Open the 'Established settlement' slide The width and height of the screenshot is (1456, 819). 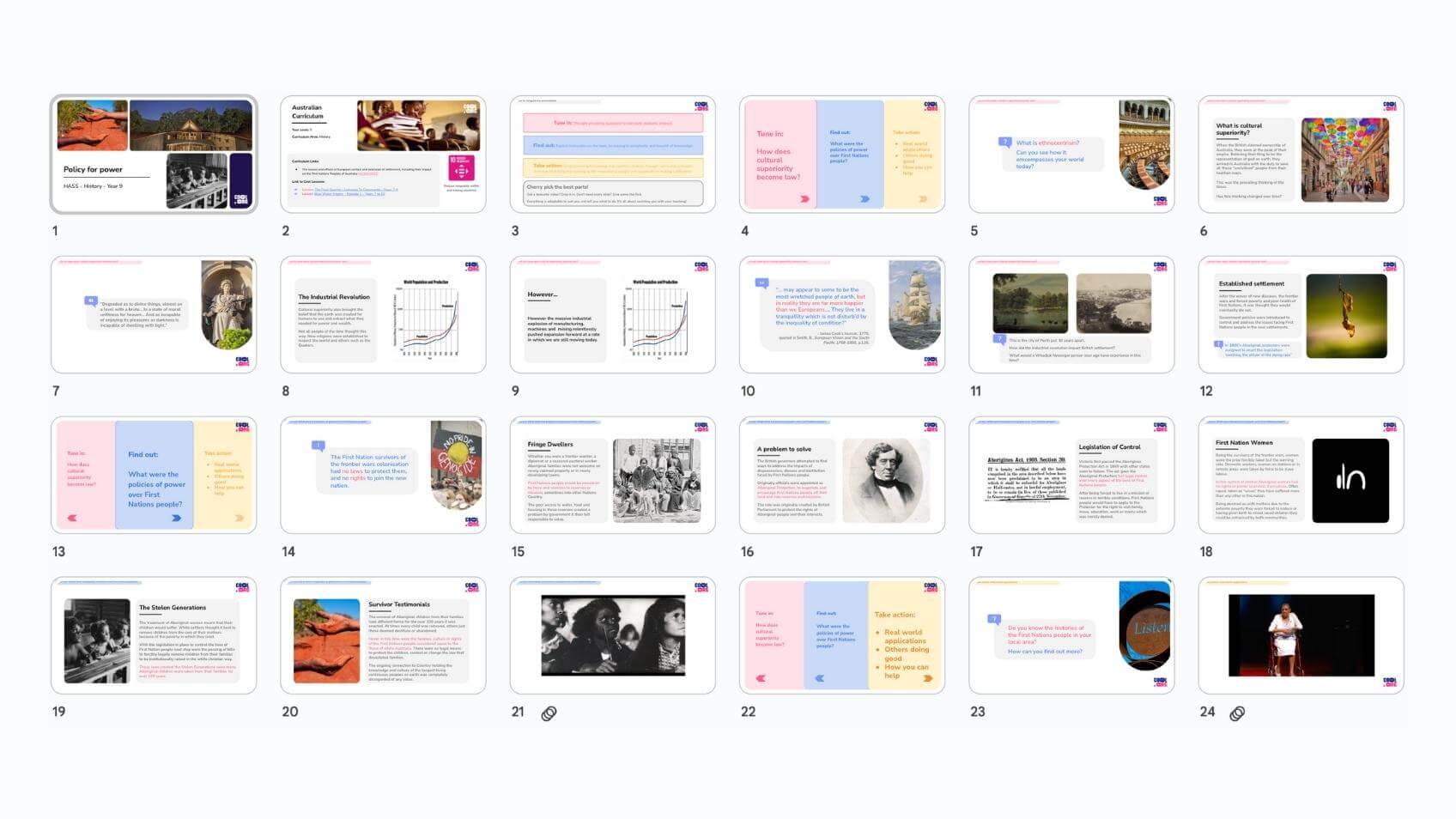pyautogui.click(x=1301, y=314)
